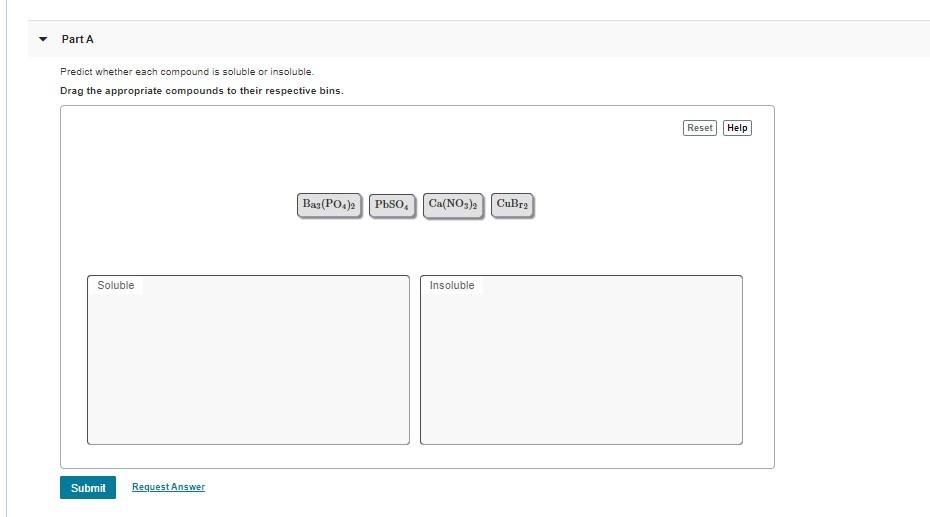Image resolution: width=930 pixels, height=517 pixels.
Task: Click inside the Insoluble bin
Action: [x=581, y=360]
